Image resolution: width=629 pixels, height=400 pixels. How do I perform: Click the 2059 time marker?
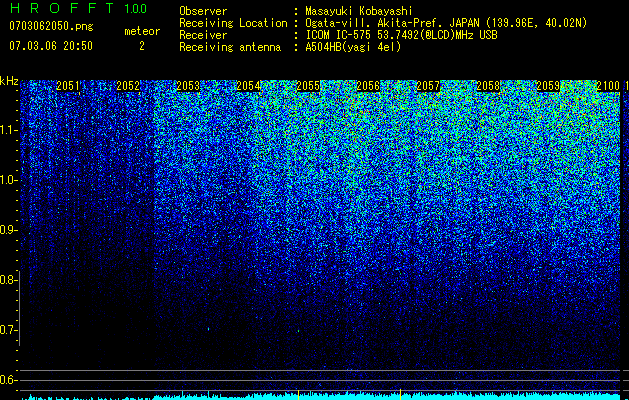548,86
